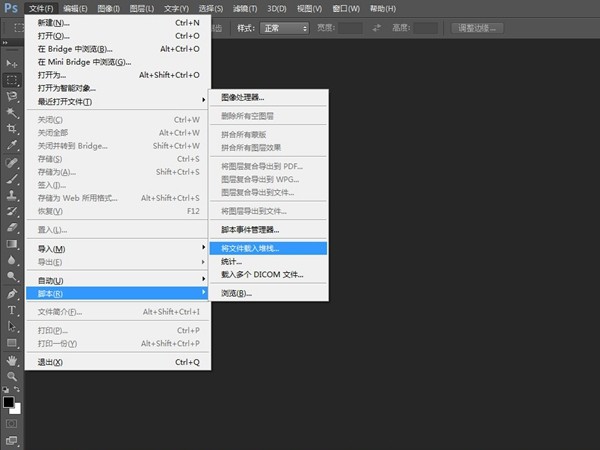The image size is (600, 450).
Task: Open the 3D(D) menu
Action: point(277,8)
